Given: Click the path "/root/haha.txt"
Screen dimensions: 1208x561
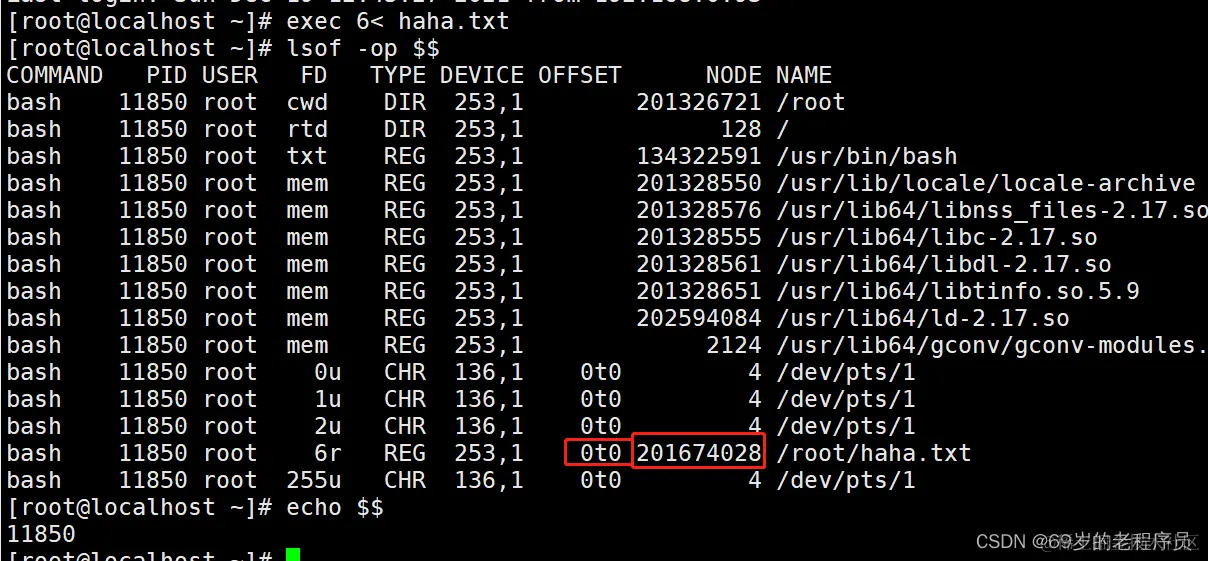Looking at the screenshot, I should 874,453.
